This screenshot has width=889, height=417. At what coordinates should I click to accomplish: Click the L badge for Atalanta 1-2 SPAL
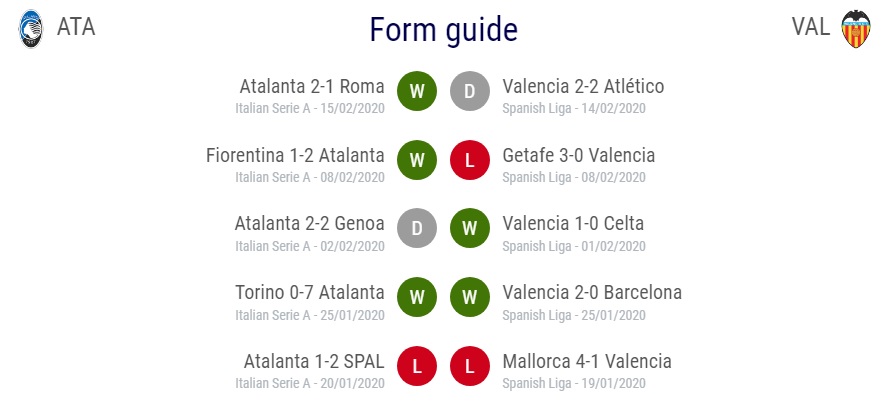417,366
